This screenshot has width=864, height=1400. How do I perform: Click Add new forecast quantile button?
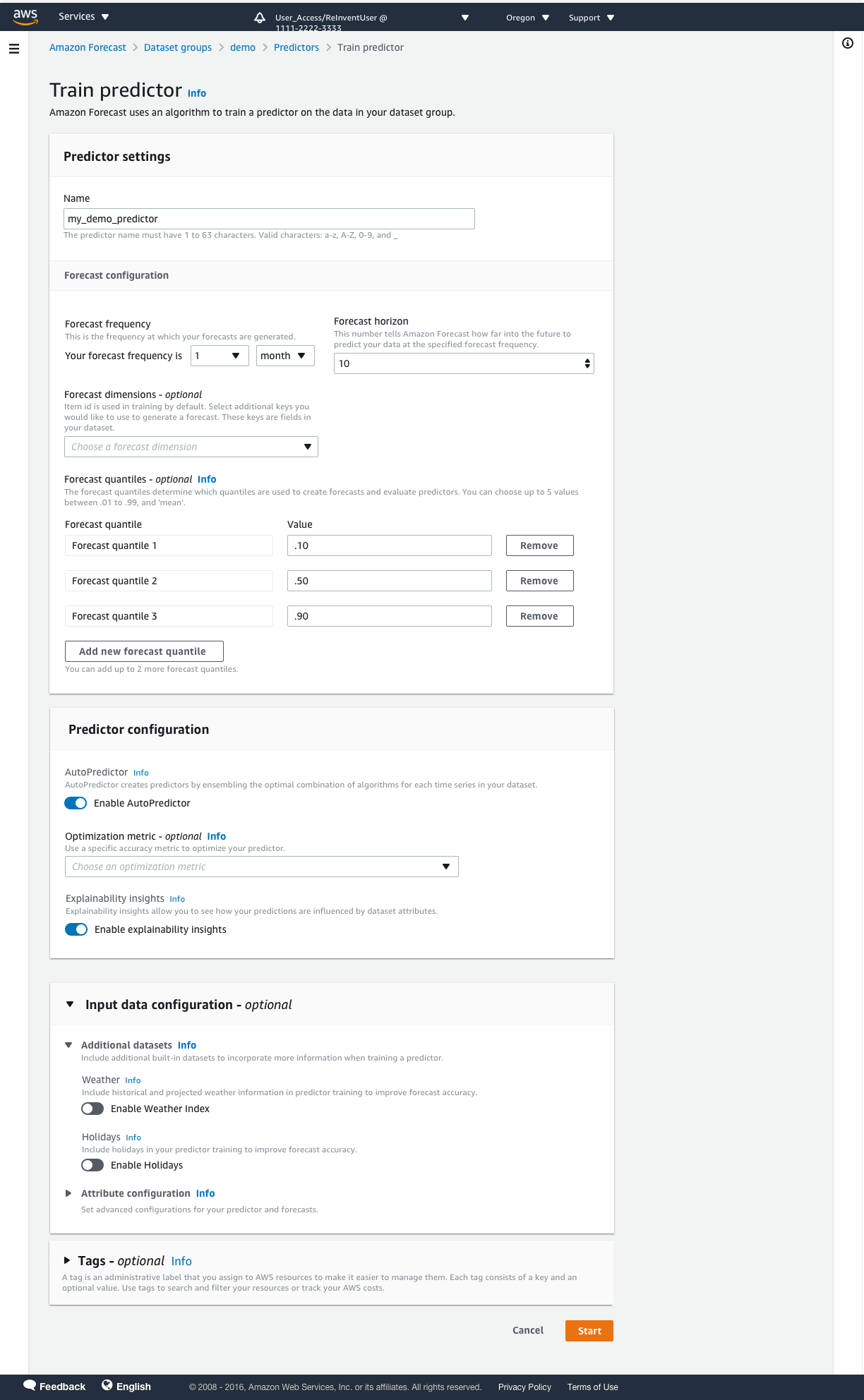(144, 651)
